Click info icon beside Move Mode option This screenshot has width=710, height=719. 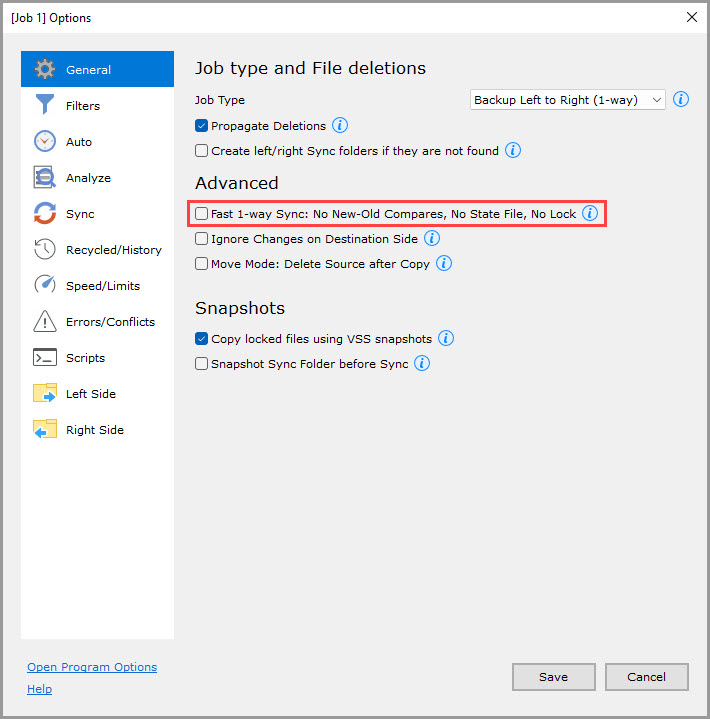[444, 264]
